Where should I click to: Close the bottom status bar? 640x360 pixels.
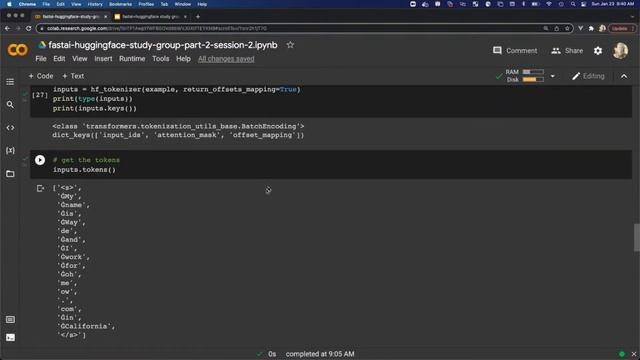click(x=634, y=354)
